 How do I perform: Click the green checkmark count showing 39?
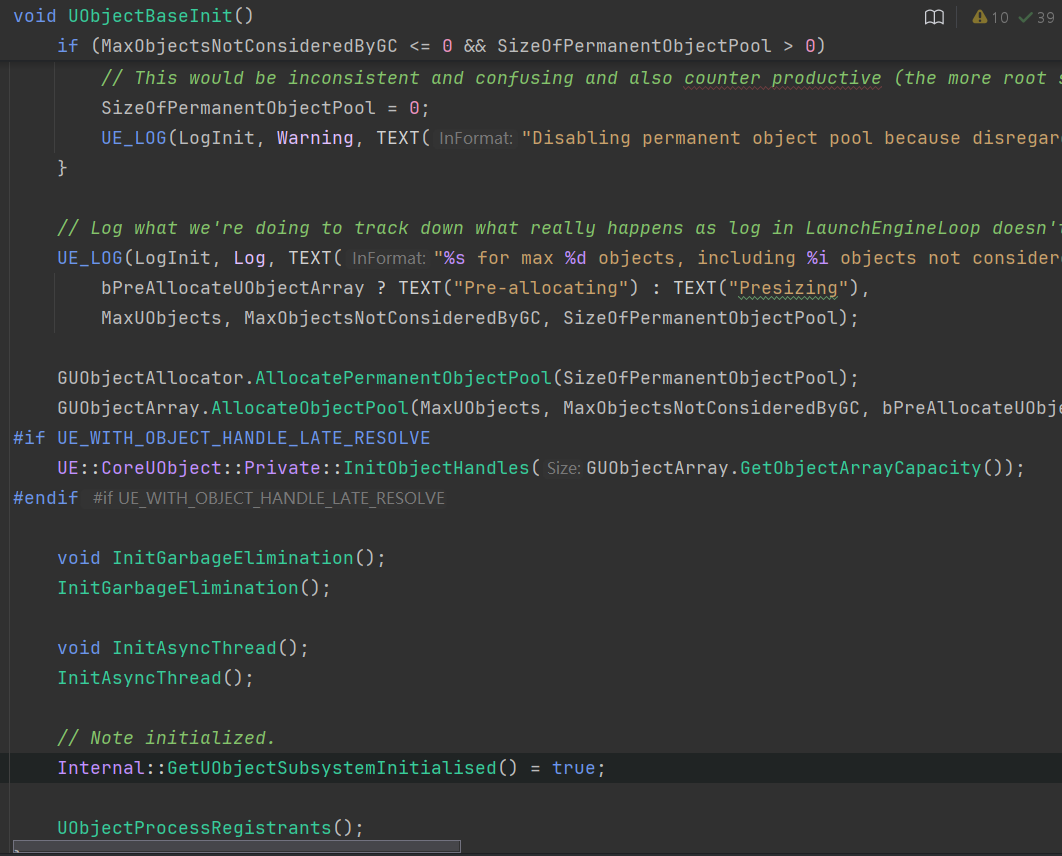click(x=1037, y=17)
